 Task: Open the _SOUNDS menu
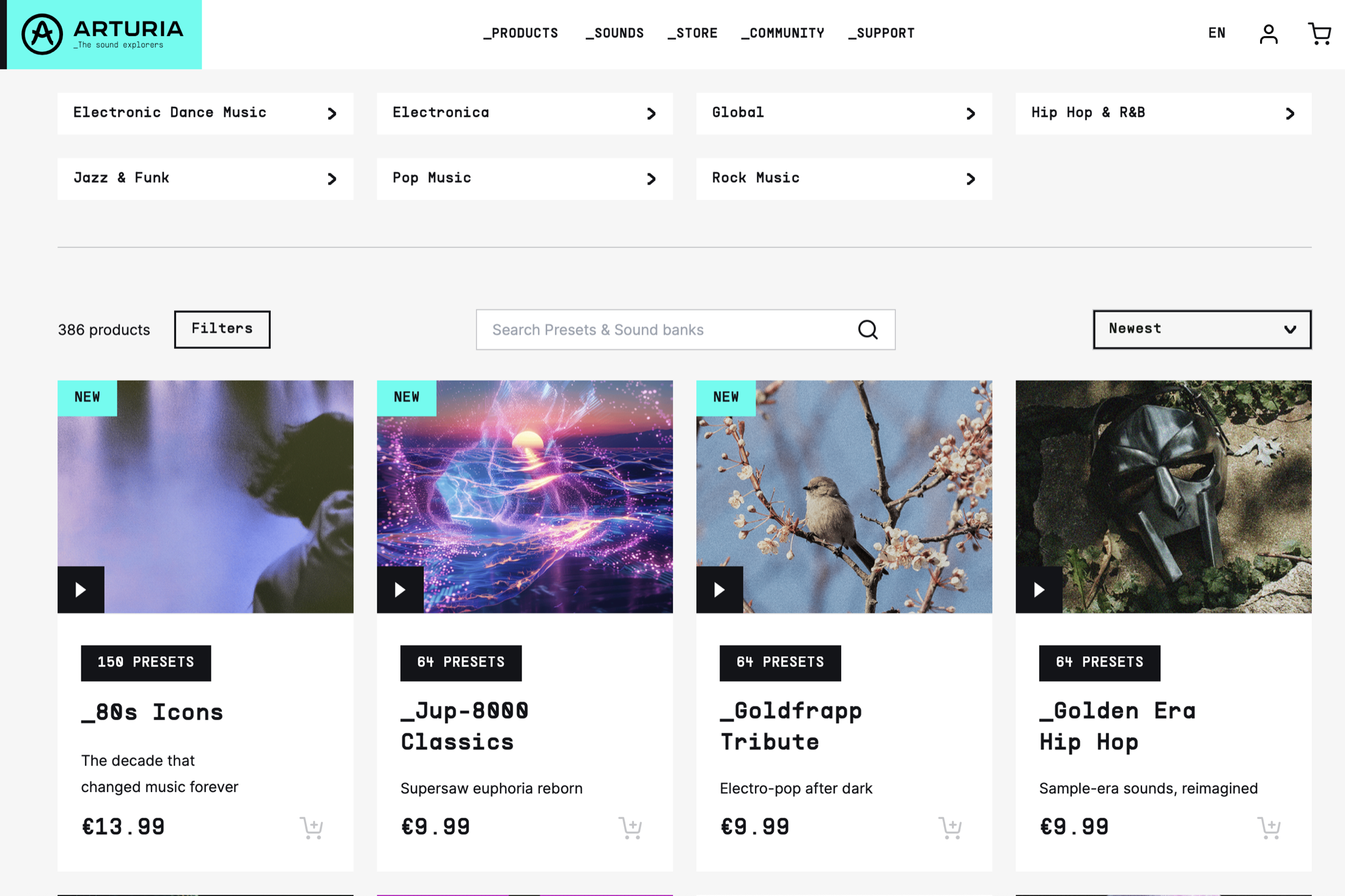[x=614, y=33]
